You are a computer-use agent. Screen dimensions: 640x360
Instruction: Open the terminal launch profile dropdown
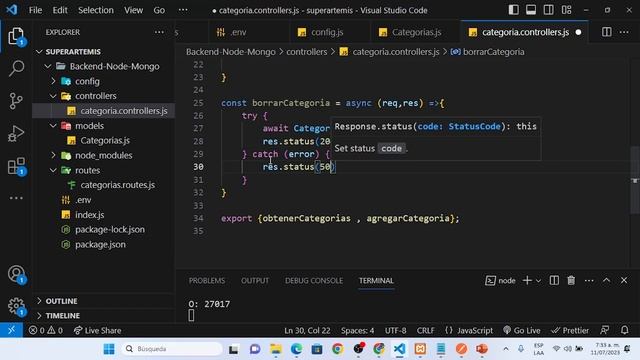538,281
